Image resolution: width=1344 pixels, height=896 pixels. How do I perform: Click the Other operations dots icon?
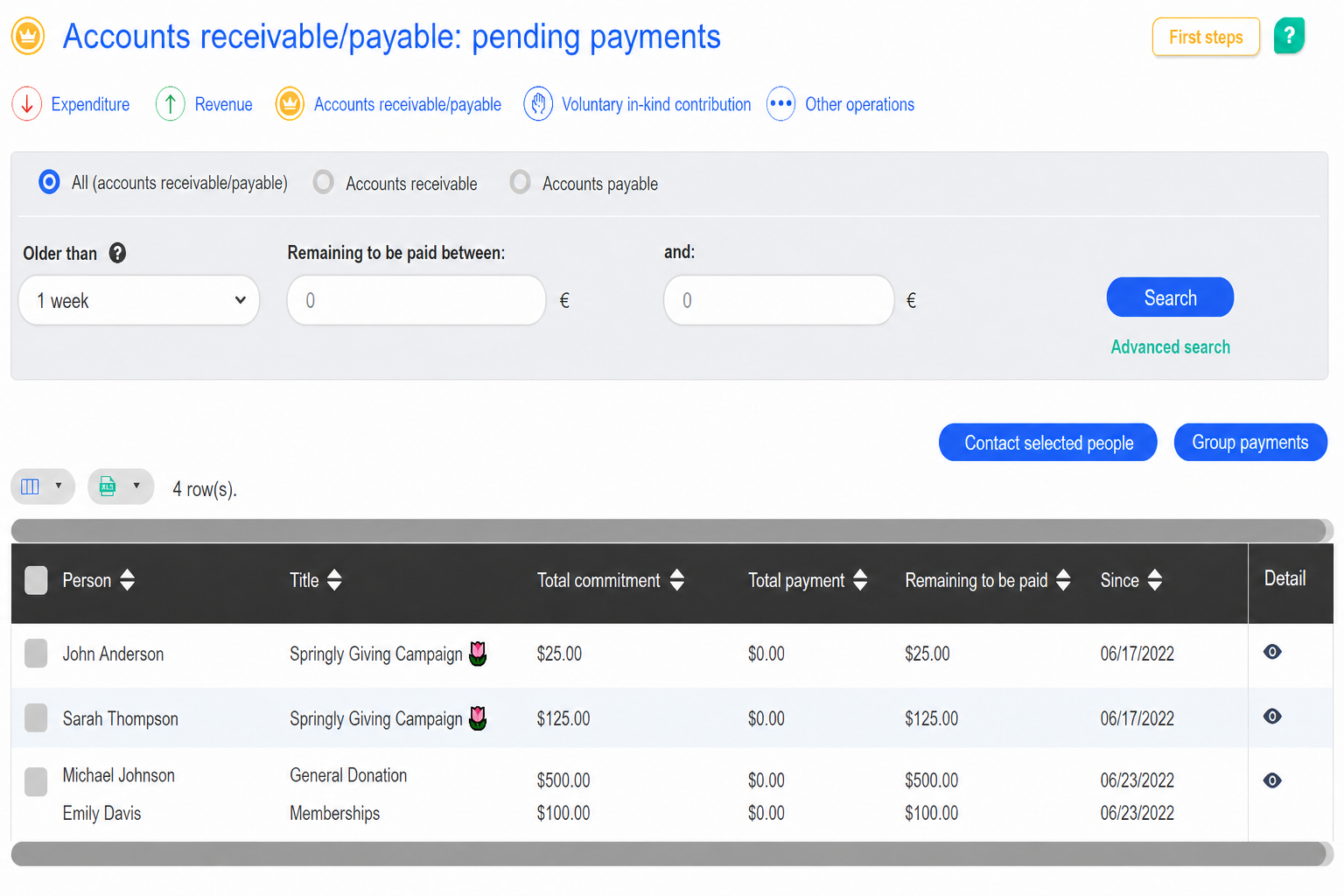pyautogui.click(x=780, y=104)
